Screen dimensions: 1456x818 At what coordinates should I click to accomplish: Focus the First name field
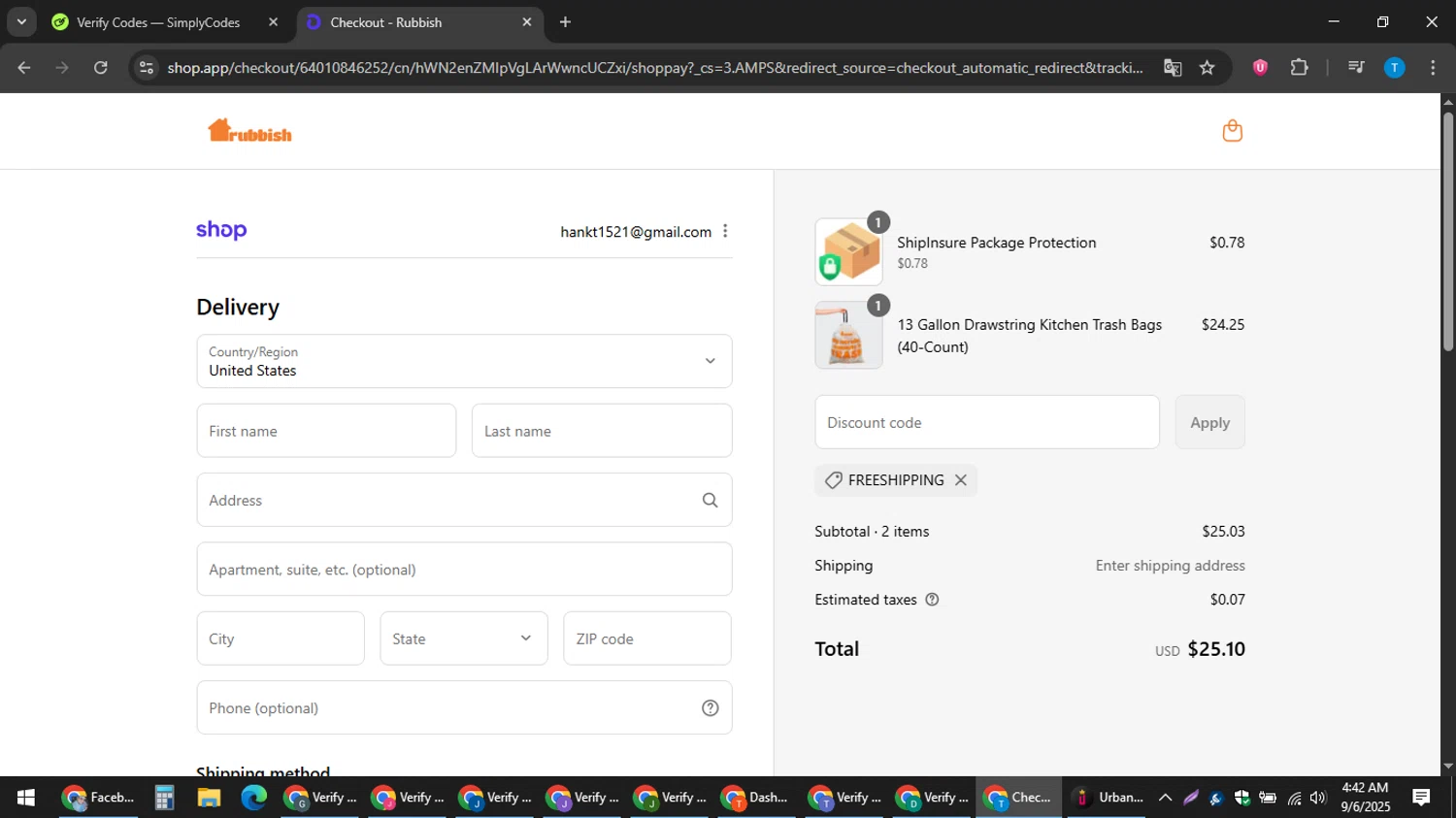tap(326, 431)
